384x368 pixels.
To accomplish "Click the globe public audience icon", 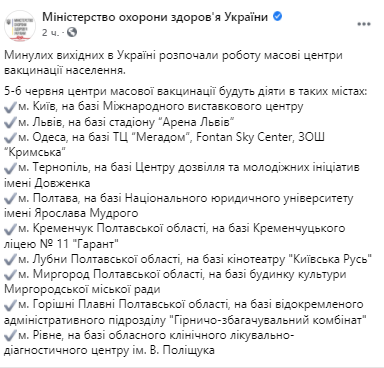I will [72, 32].
